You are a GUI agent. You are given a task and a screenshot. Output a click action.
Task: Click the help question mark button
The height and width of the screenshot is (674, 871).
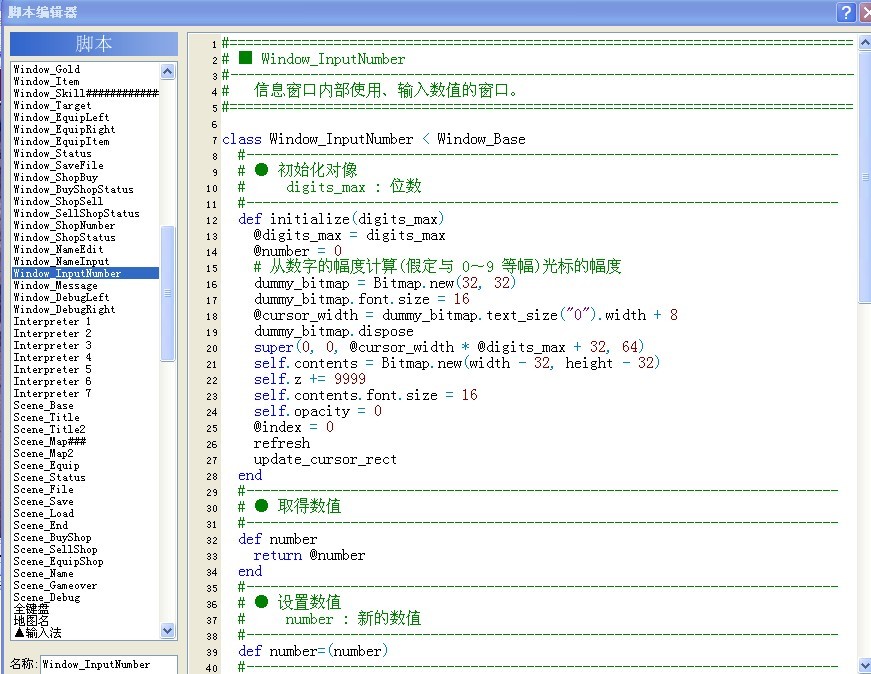click(x=846, y=12)
